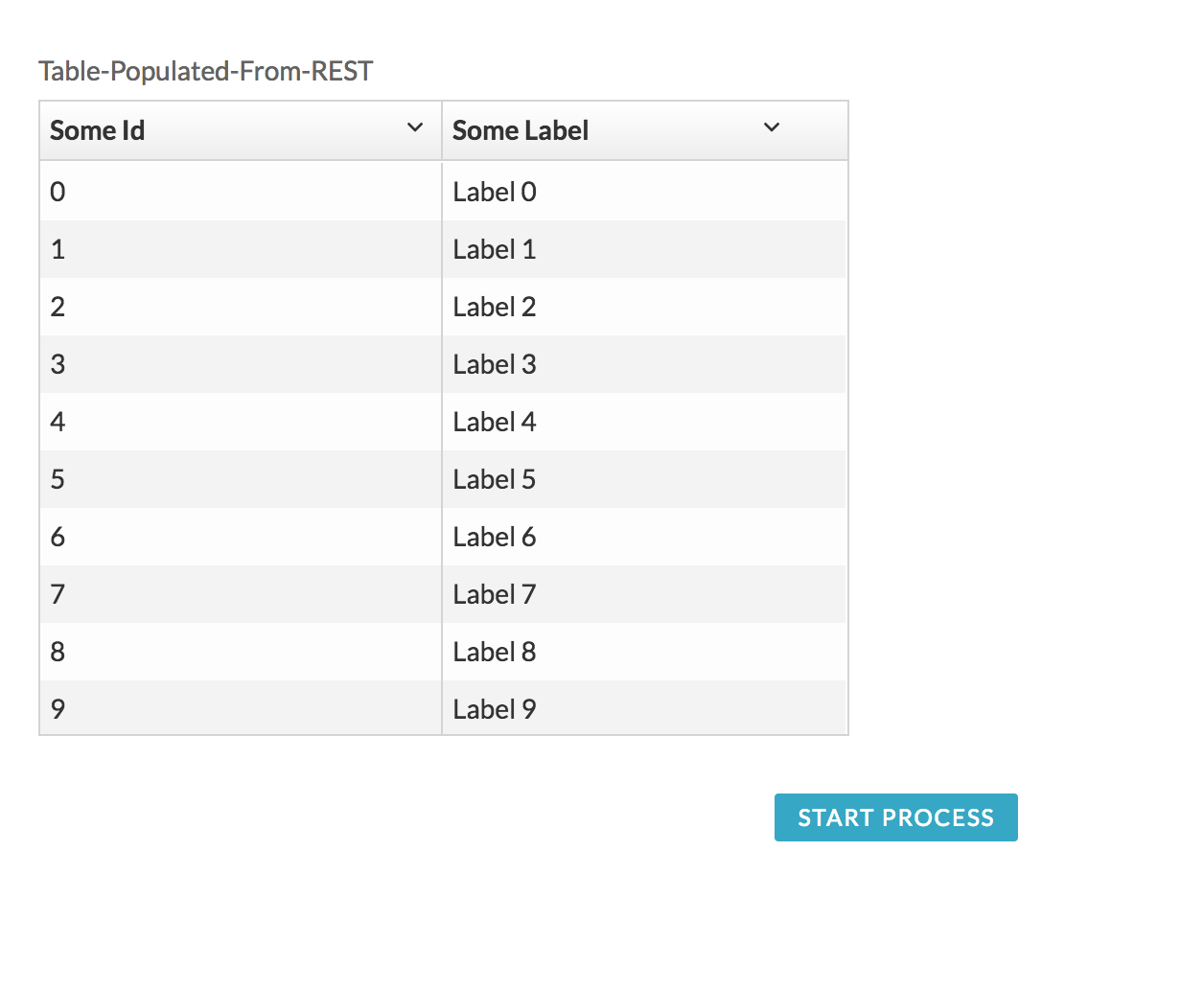Viewport: 1204px width, 989px height.
Task: Open the Some Id column dropdown chevron
Action: pyautogui.click(x=415, y=127)
